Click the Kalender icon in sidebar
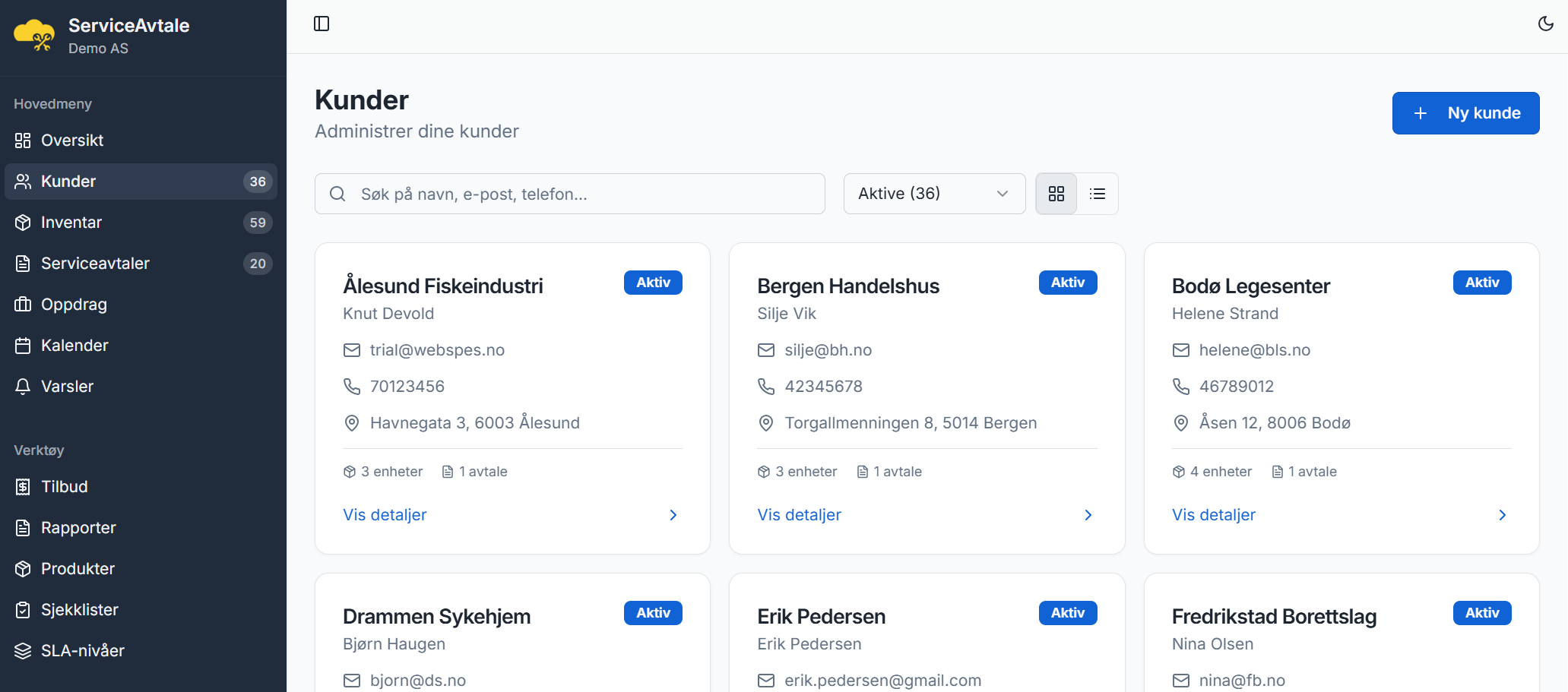The width and height of the screenshot is (1568, 692). click(23, 346)
